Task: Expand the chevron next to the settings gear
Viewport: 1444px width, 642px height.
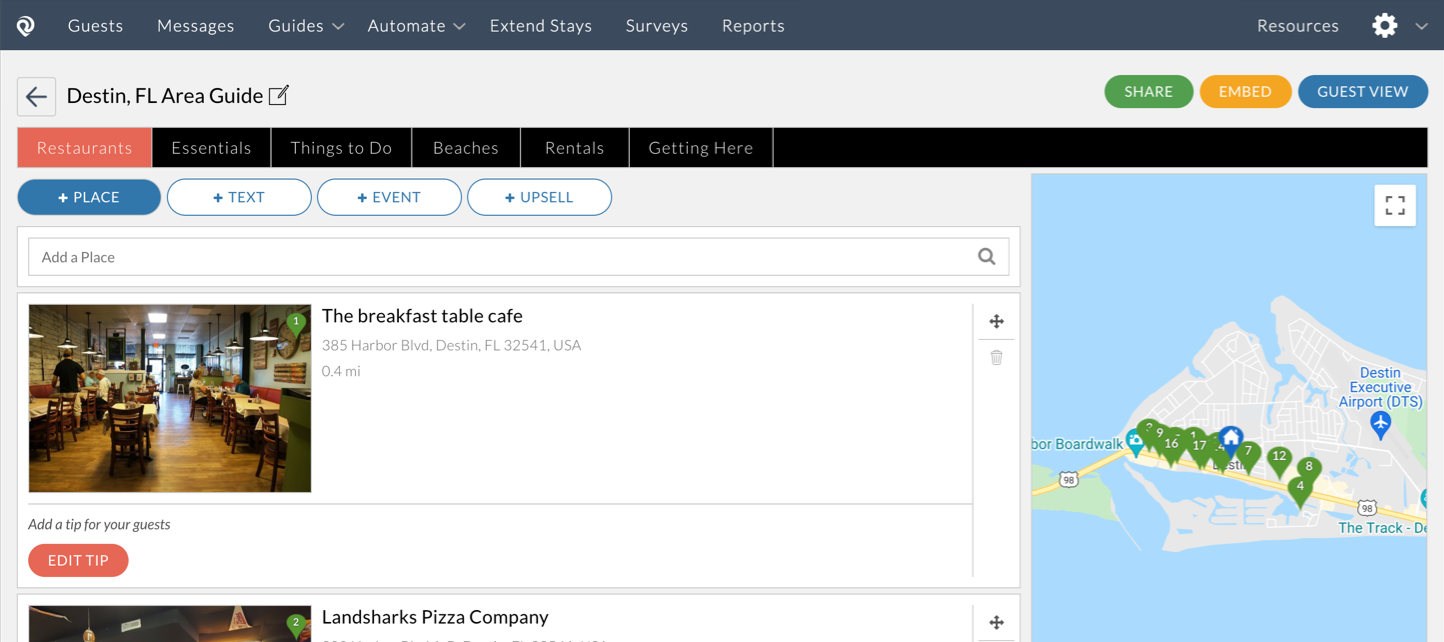Action: (x=1421, y=27)
